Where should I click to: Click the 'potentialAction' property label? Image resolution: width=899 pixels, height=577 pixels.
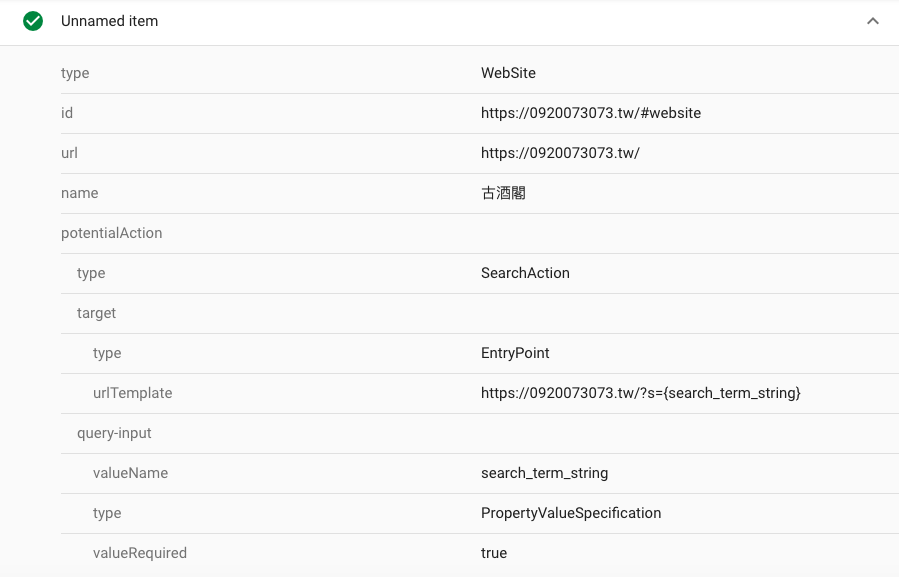pos(112,233)
